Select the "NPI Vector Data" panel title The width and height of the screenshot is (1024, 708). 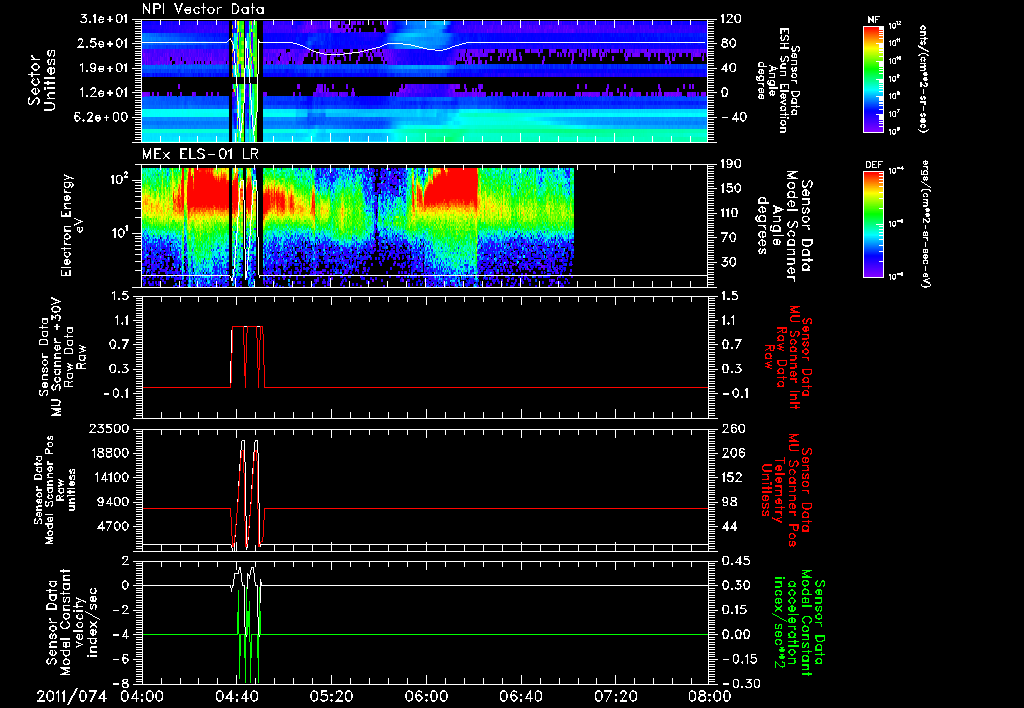pos(203,9)
